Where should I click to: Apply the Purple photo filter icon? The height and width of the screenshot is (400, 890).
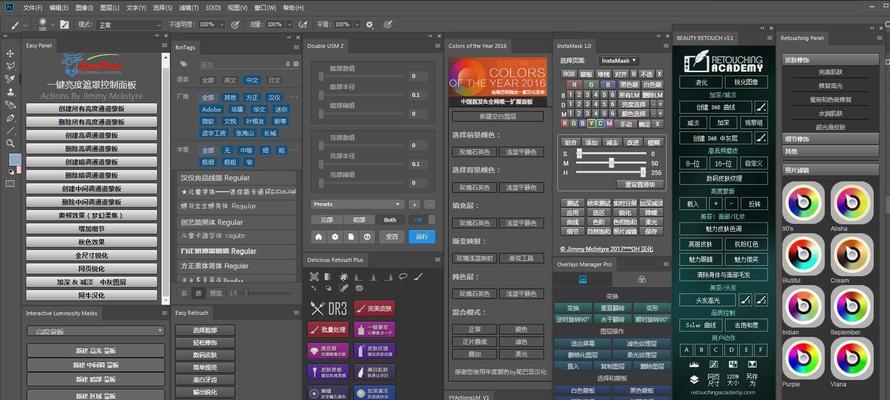(804, 359)
